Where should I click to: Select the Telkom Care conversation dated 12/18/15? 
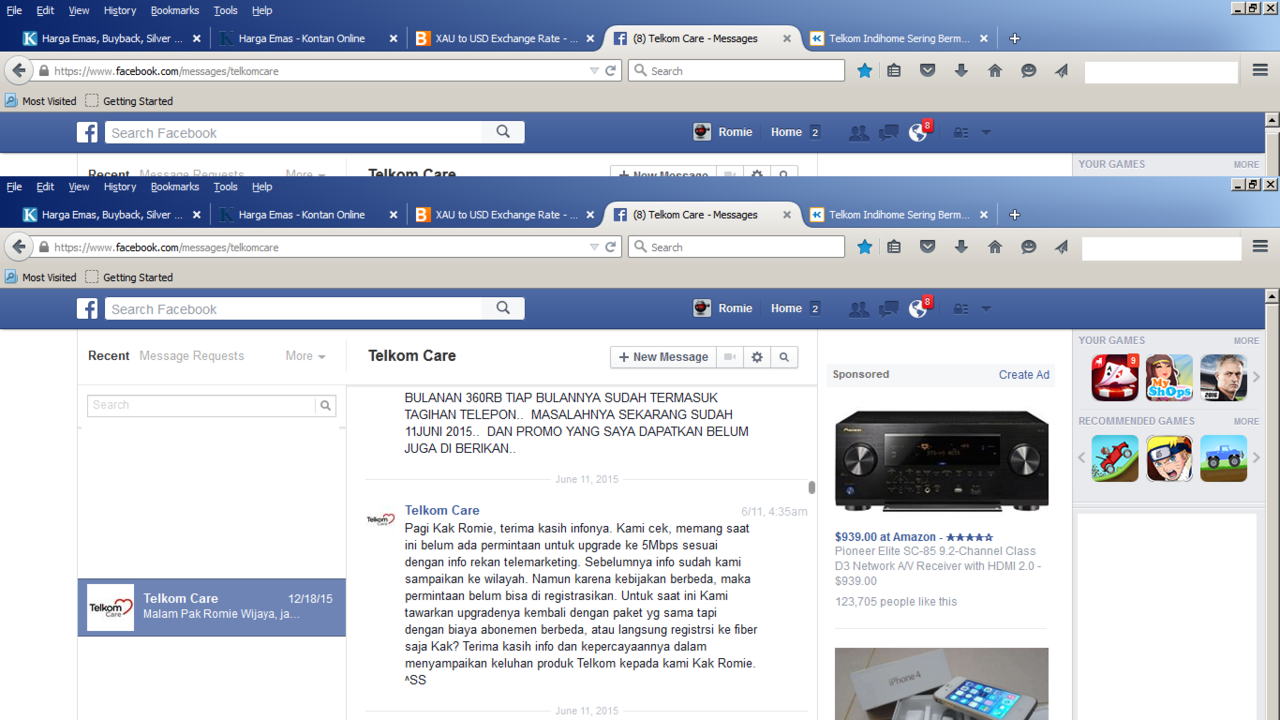tap(212, 607)
